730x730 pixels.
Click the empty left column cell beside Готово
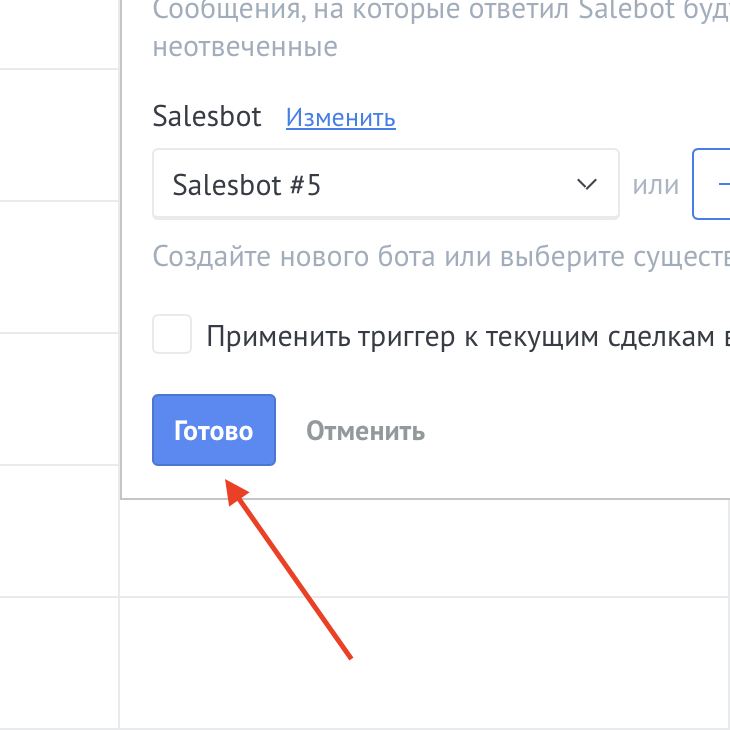point(60,398)
